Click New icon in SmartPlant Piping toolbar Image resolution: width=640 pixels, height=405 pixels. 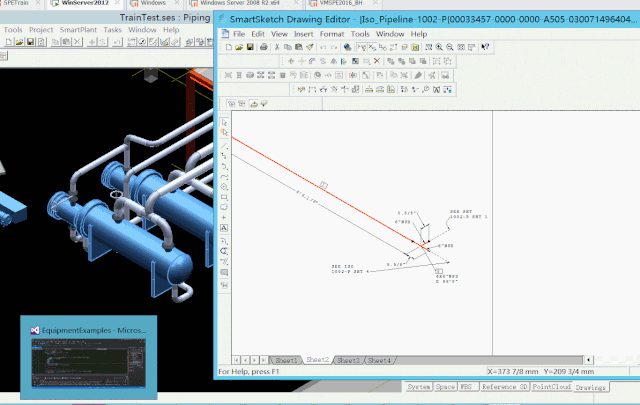click(9, 42)
